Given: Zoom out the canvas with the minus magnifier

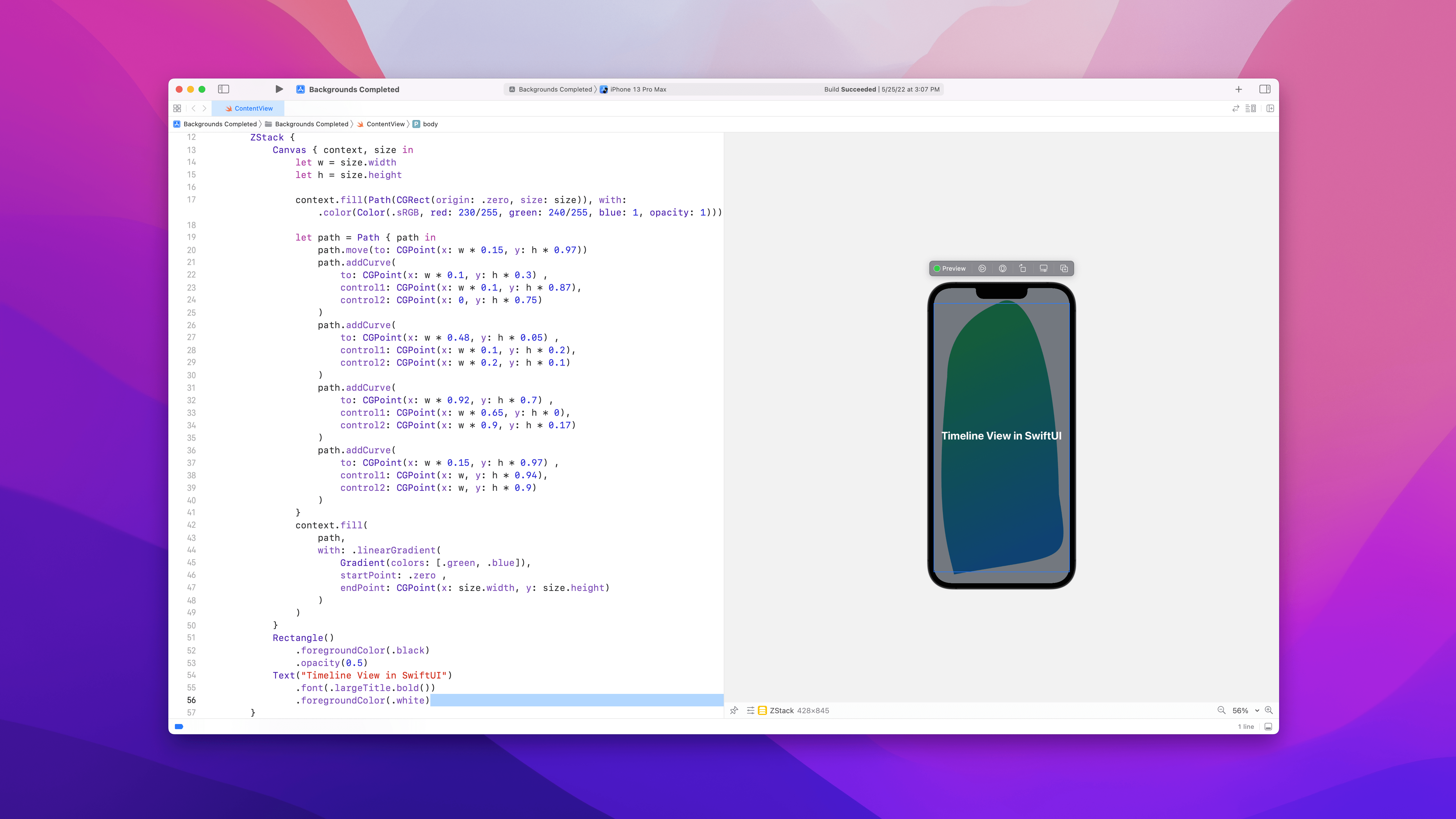Looking at the screenshot, I should pyautogui.click(x=1221, y=710).
